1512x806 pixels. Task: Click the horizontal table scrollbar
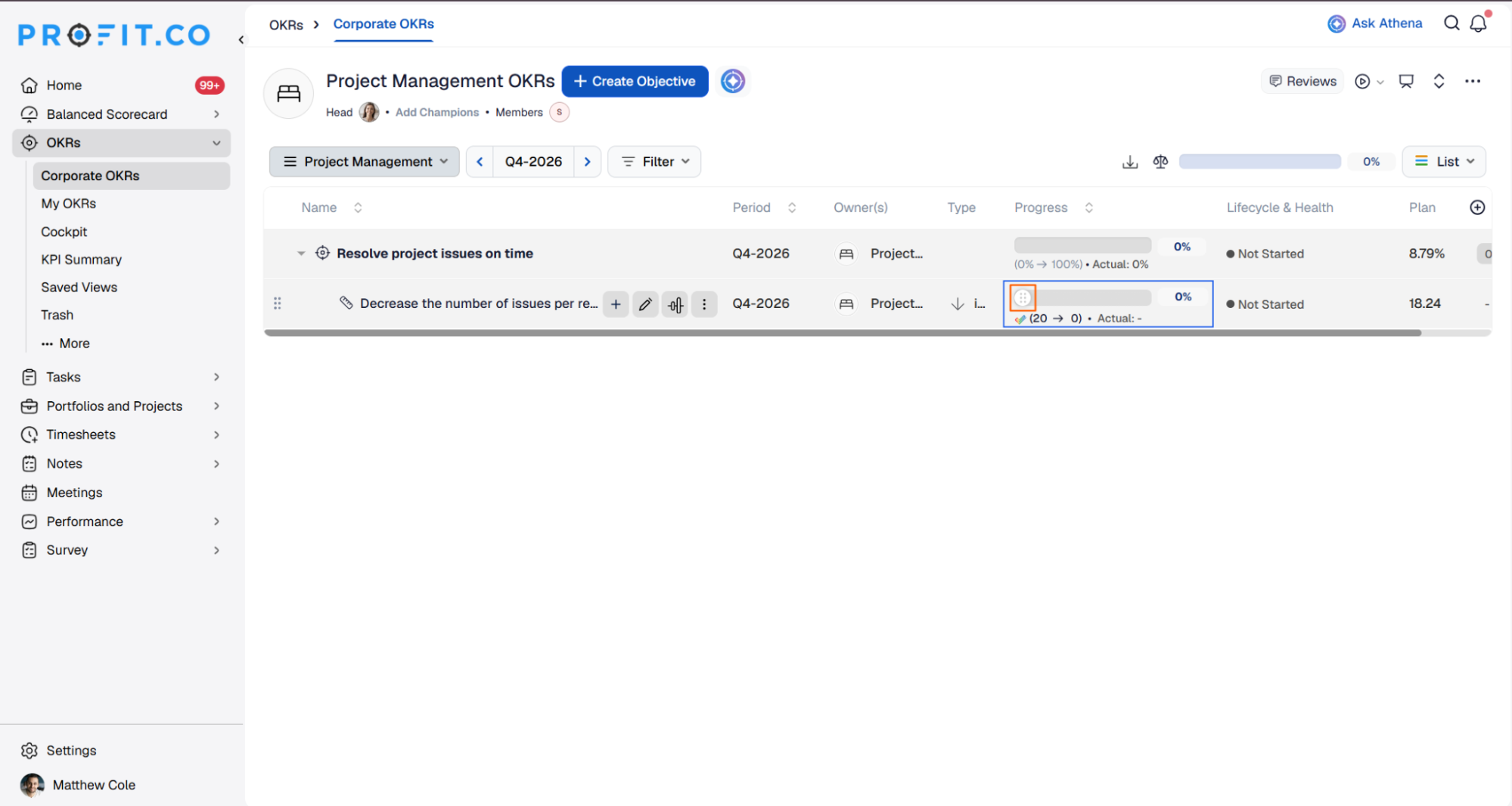click(843, 333)
